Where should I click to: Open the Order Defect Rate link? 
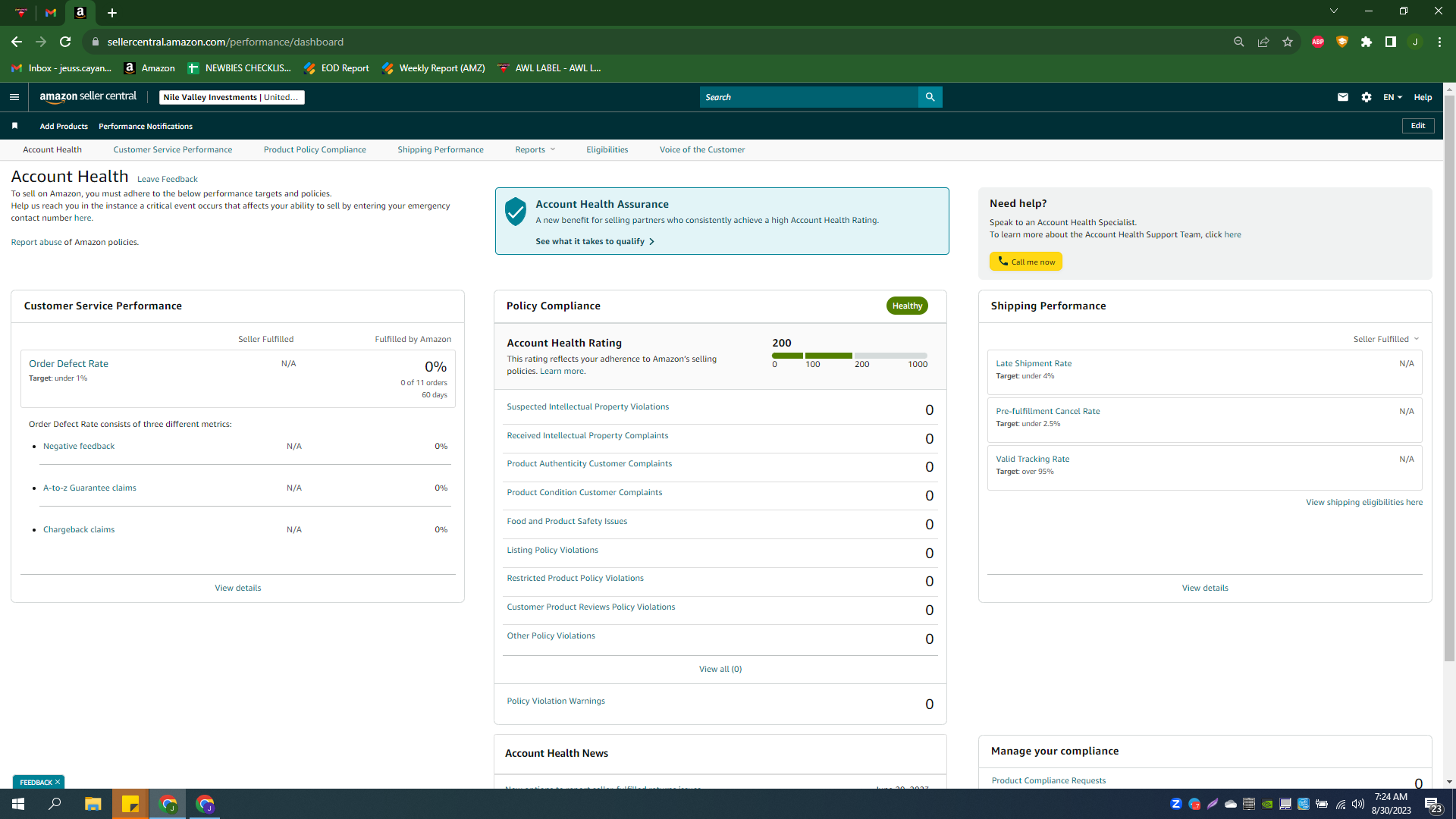69,364
